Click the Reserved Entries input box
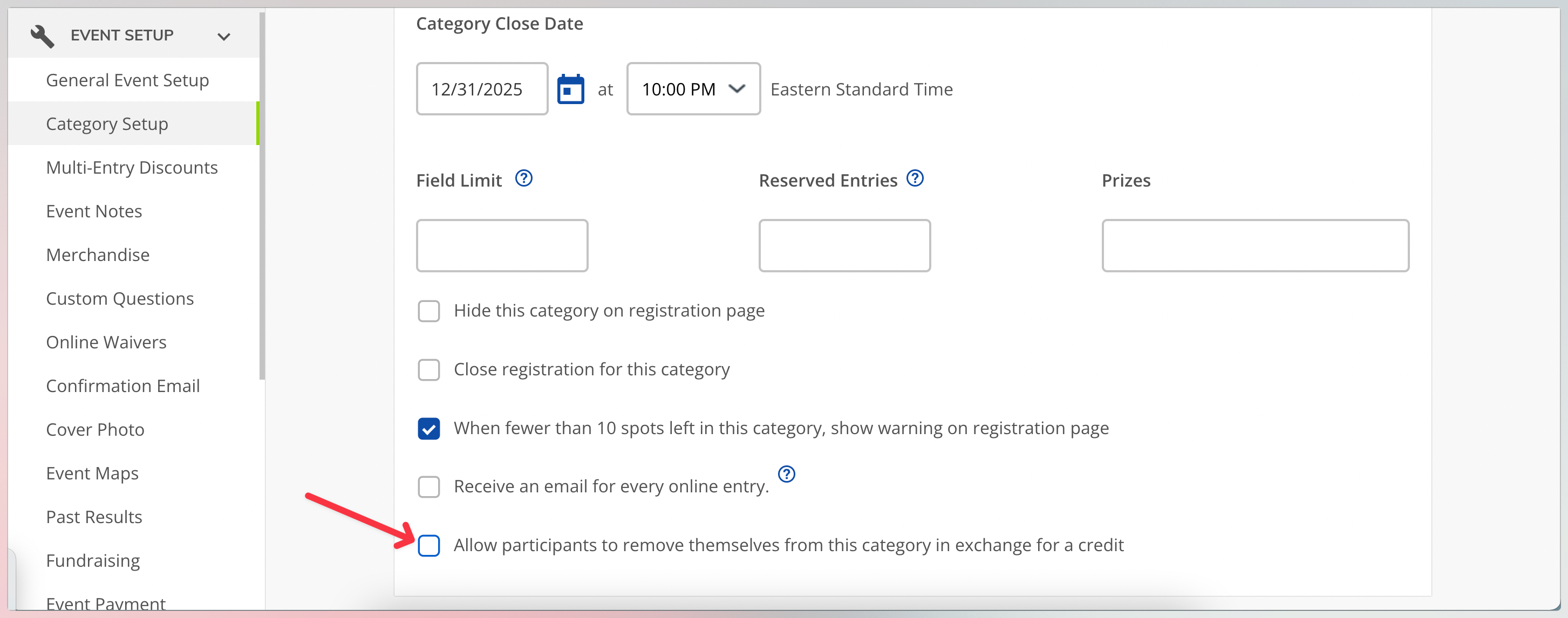The image size is (1568, 618). coord(845,246)
